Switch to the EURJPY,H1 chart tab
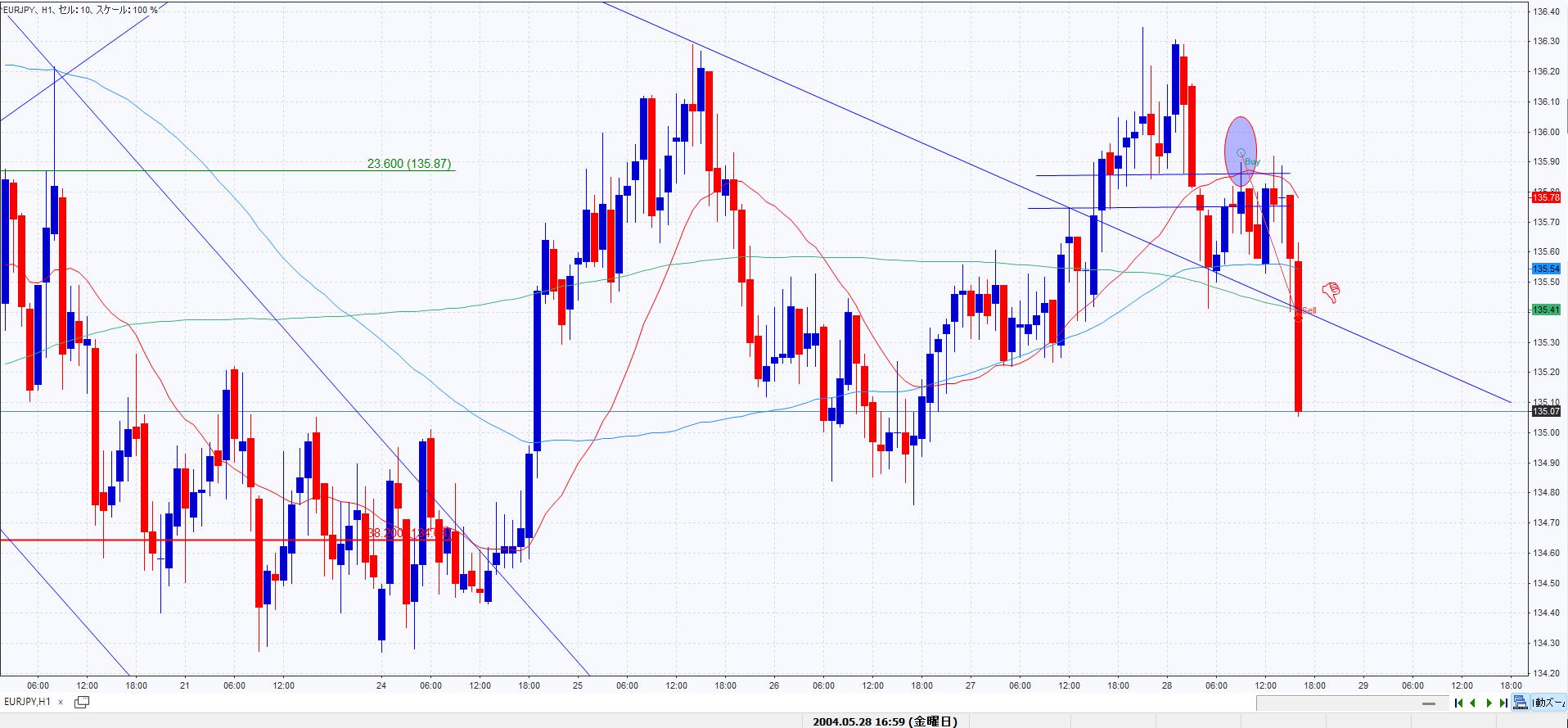1568x728 pixels. click(28, 702)
